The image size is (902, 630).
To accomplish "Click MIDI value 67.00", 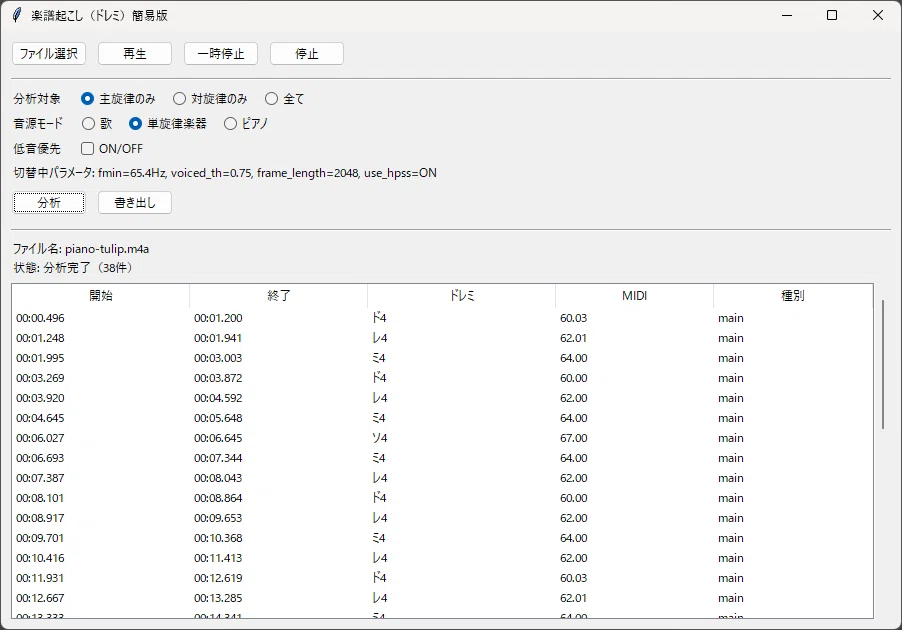I will click(574, 438).
